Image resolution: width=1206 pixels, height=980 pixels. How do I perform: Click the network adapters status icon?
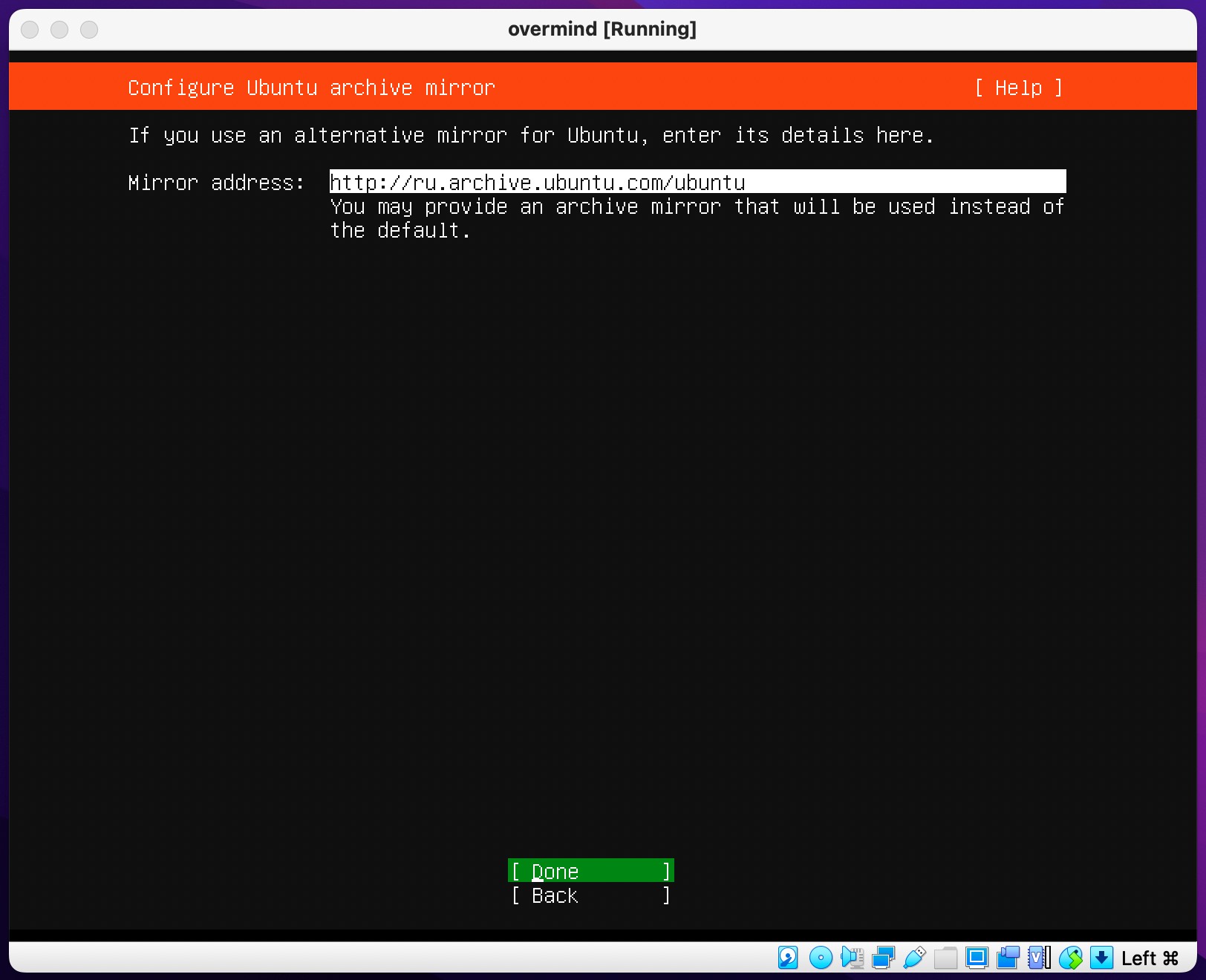(x=883, y=958)
